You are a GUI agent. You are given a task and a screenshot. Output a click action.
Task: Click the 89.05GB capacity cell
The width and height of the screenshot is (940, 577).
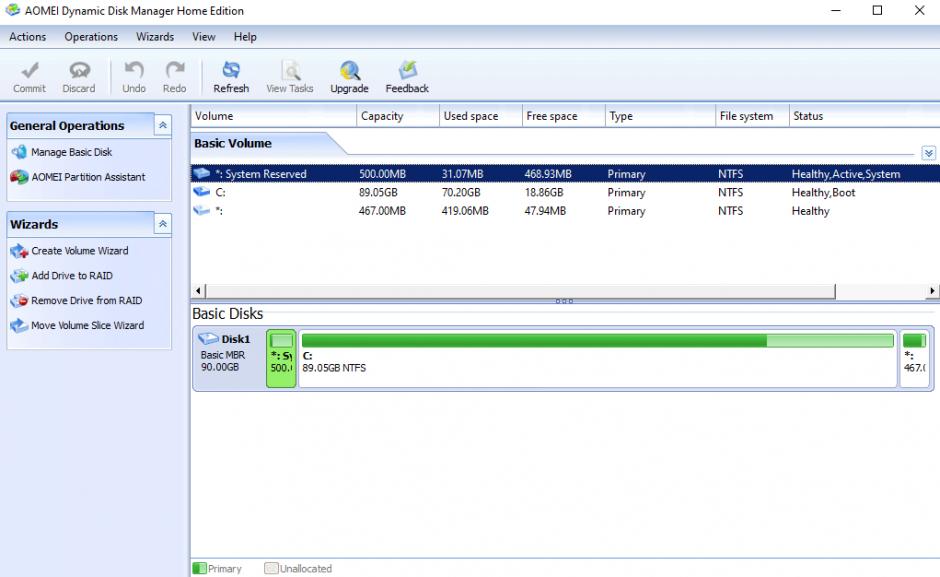pyautogui.click(x=378, y=192)
